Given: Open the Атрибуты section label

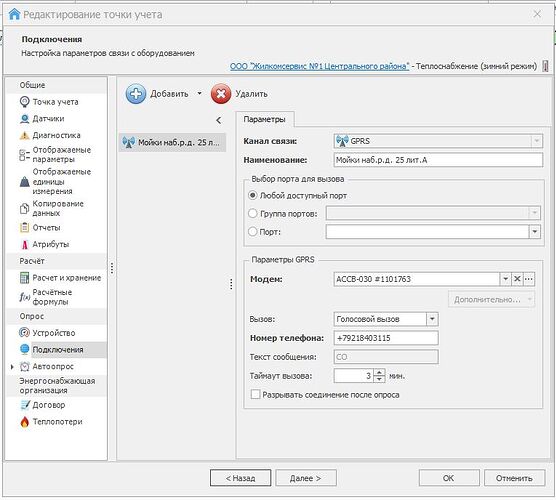Looking at the screenshot, I should [51, 244].
